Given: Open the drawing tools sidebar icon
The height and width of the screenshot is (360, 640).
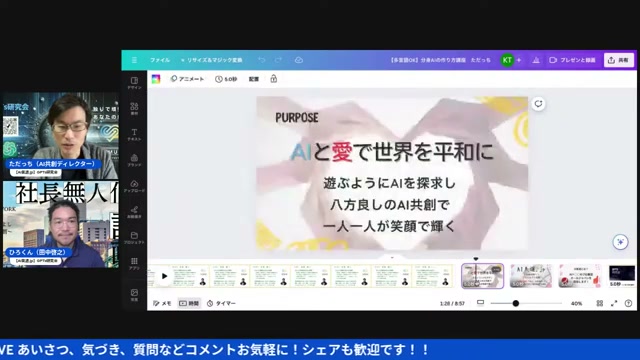Looking at the screenshot, I should (134, 212).
